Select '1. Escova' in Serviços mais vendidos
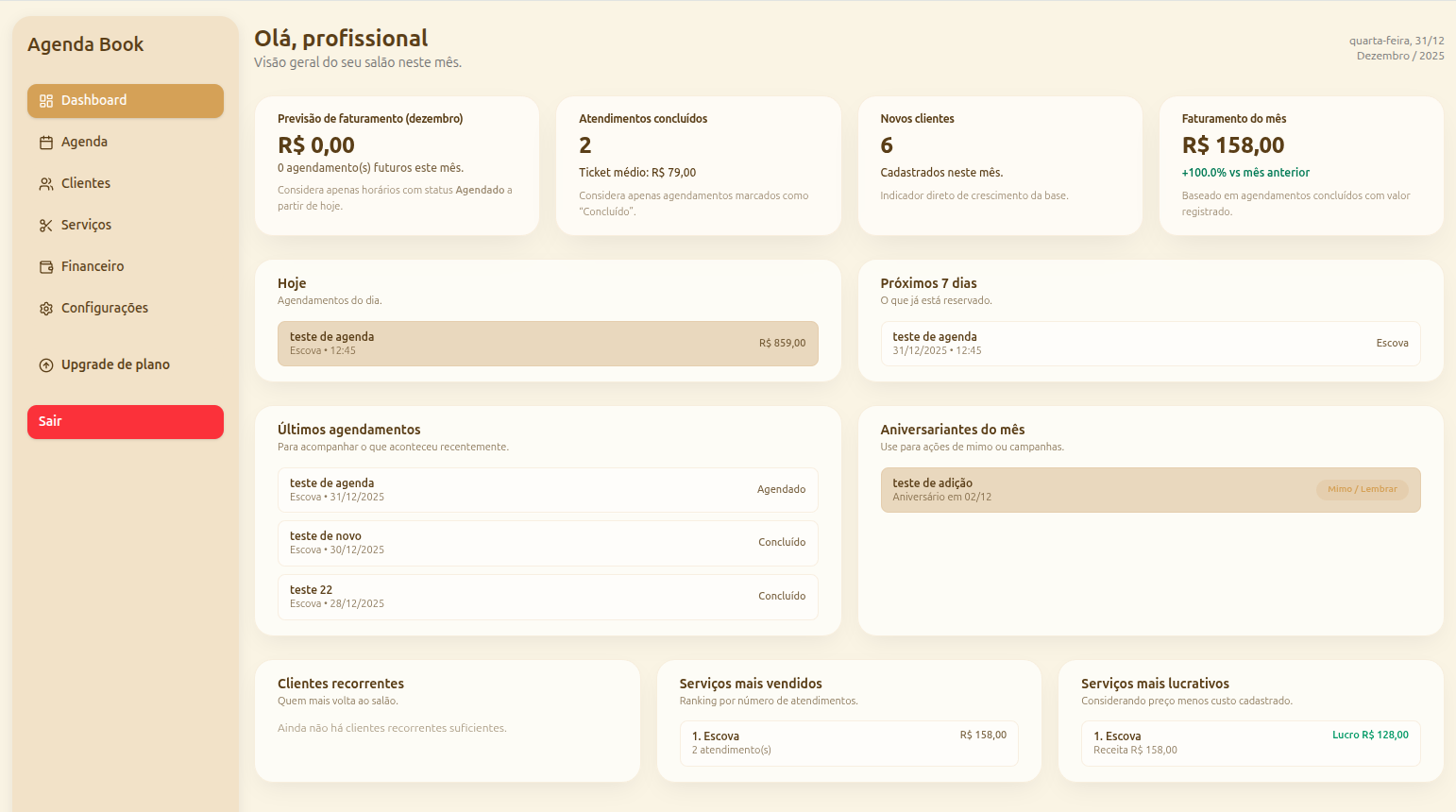The image size is (1456, 812). (849, 743)
